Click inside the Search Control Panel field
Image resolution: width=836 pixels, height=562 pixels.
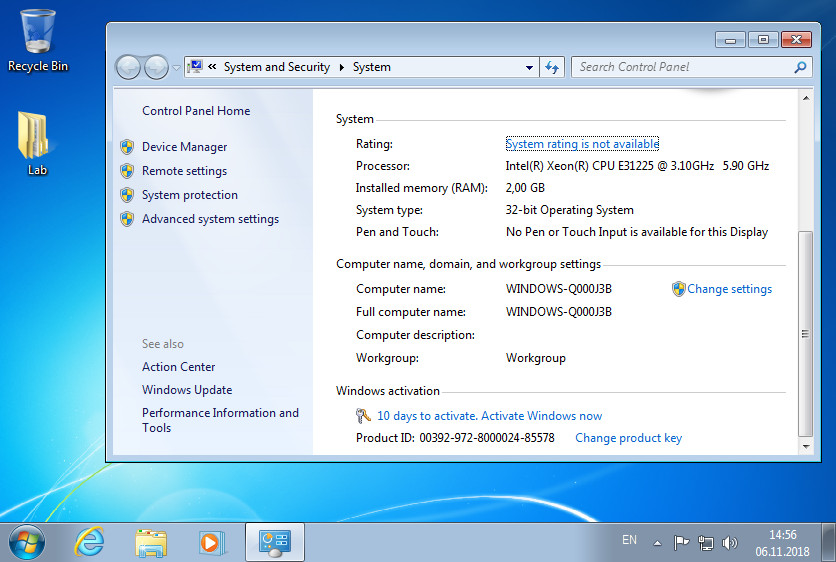(682, 67)
